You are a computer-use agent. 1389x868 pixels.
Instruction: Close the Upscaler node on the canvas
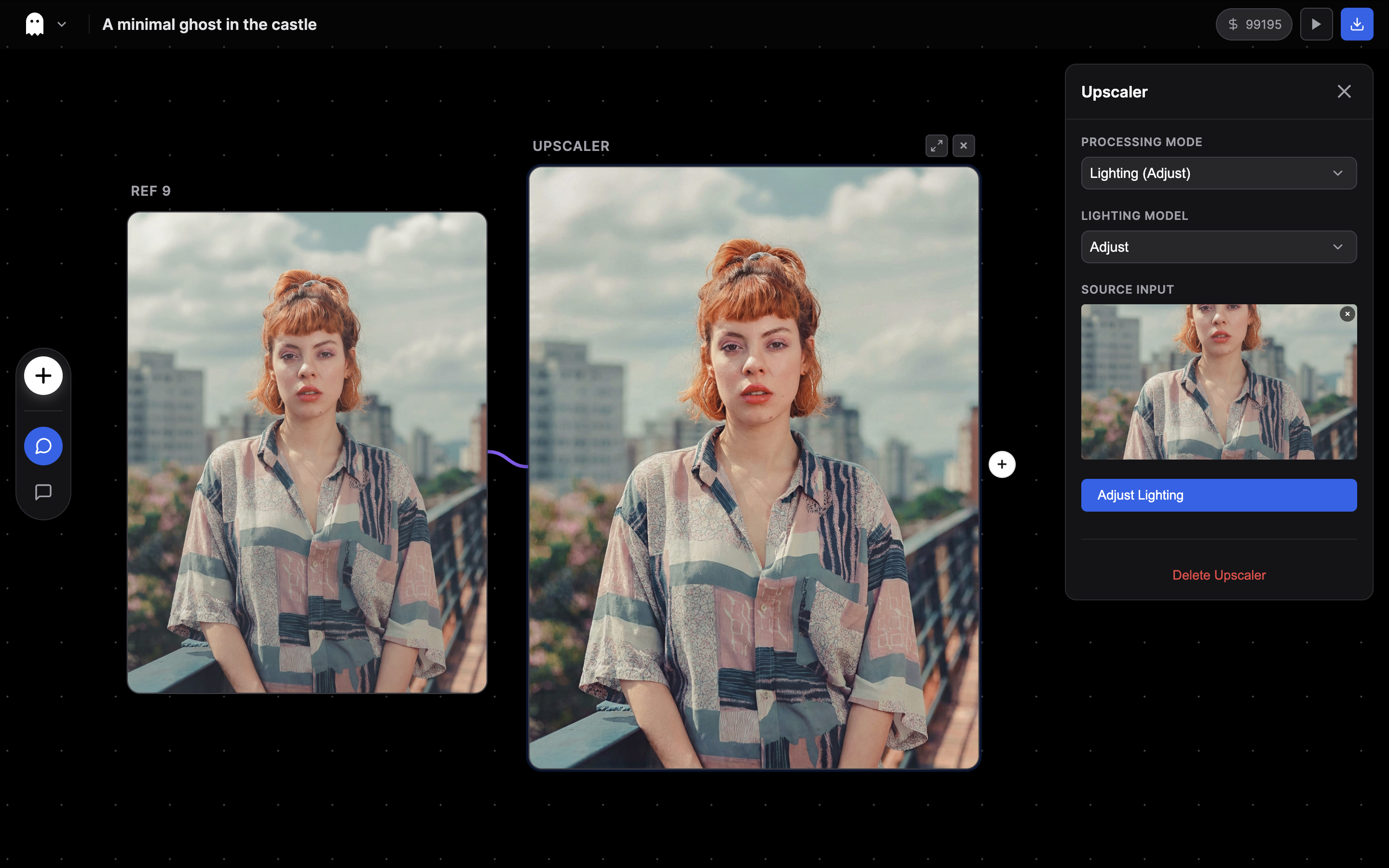pos(963,145)
